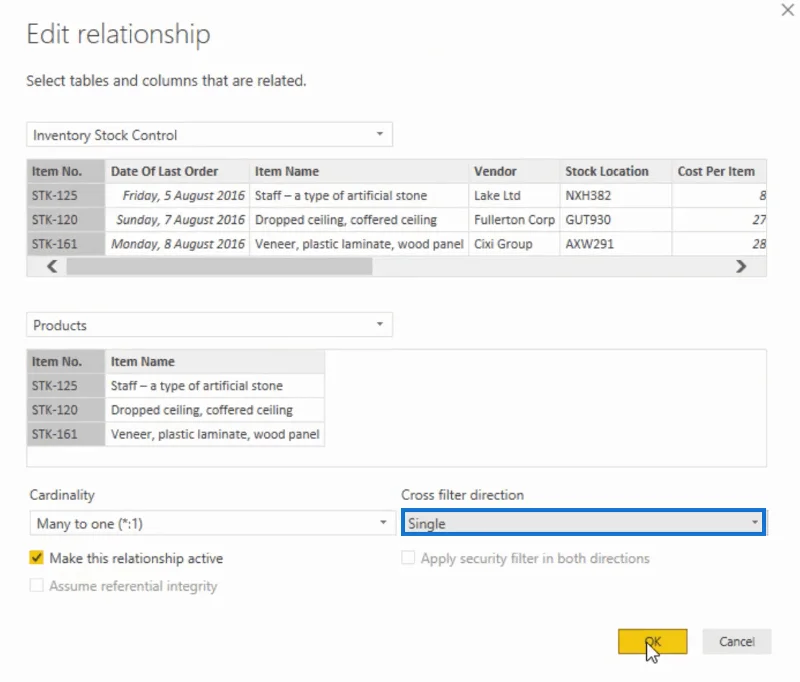Click AXW291 stock location cell
The width and height of the screenshot is (800, 682).
[x=615, y=244]
